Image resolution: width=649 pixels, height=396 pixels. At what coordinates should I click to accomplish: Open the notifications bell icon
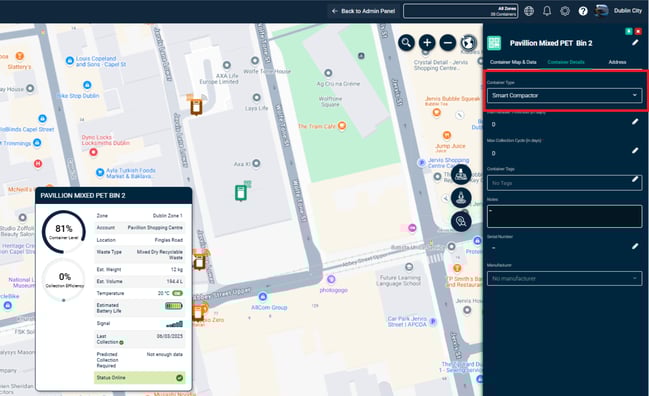(x=547, y=11)
